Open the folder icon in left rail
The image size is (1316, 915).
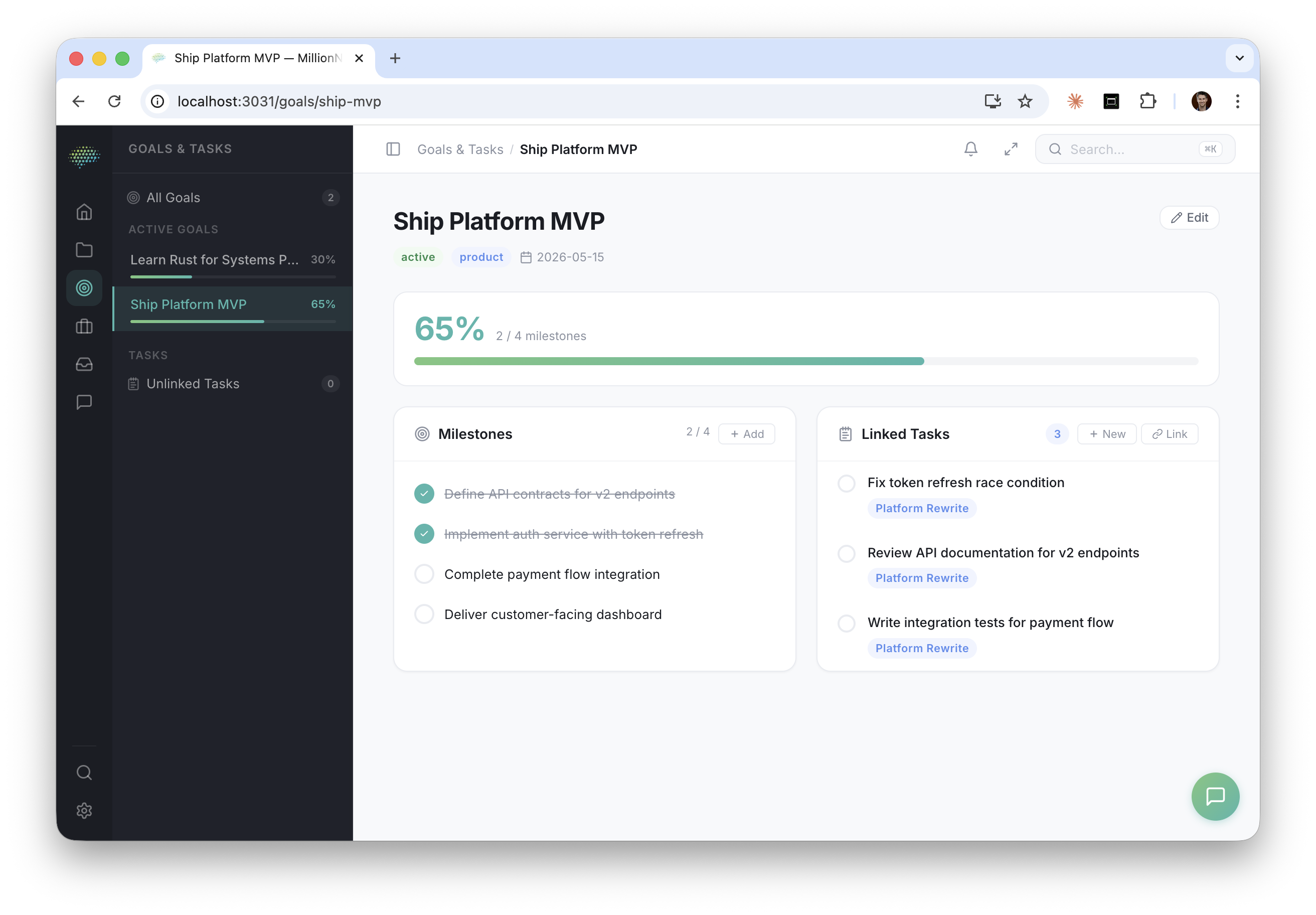click(x=84, y=250)
